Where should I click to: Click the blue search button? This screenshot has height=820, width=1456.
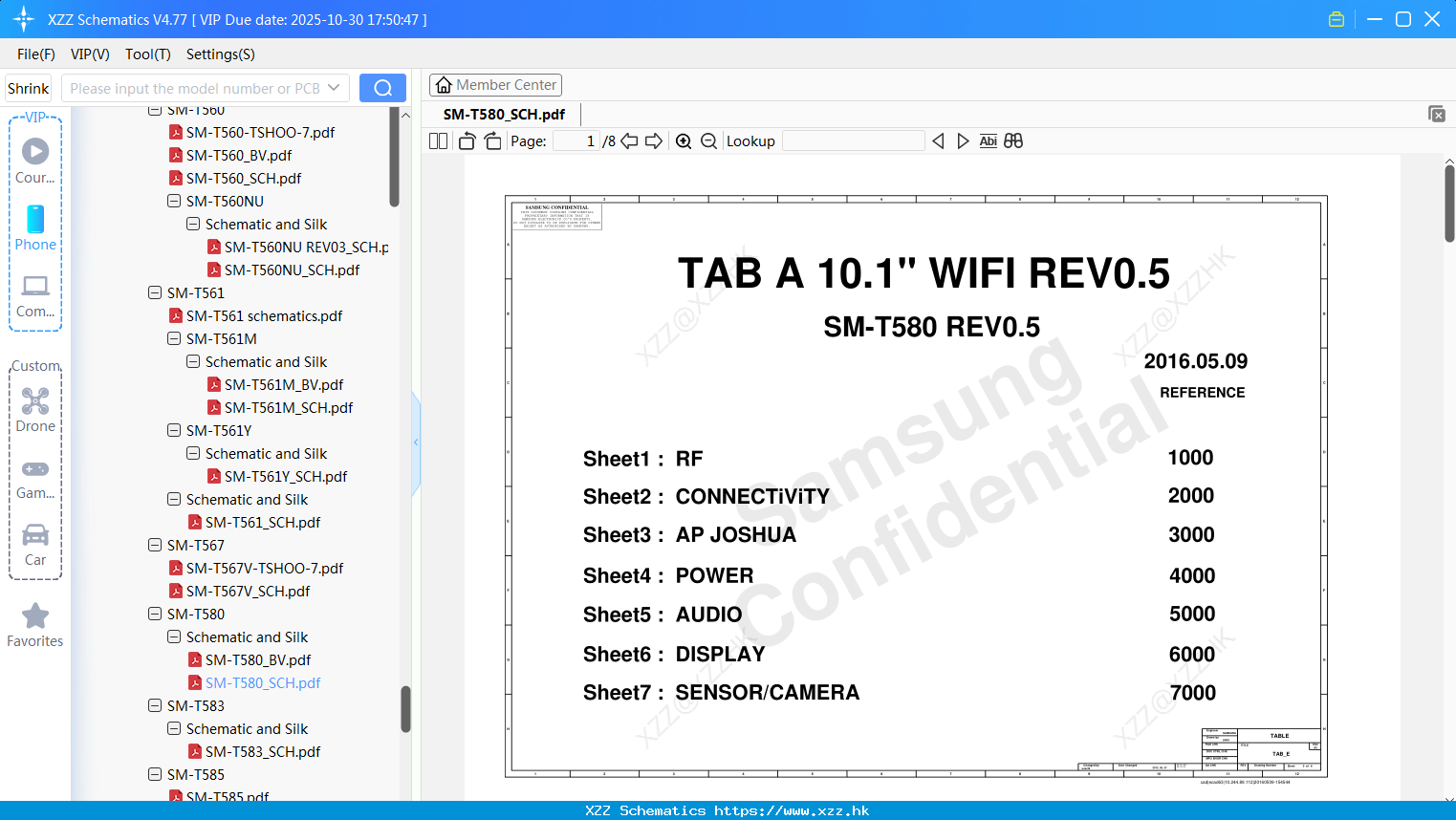tap(382, 88)
